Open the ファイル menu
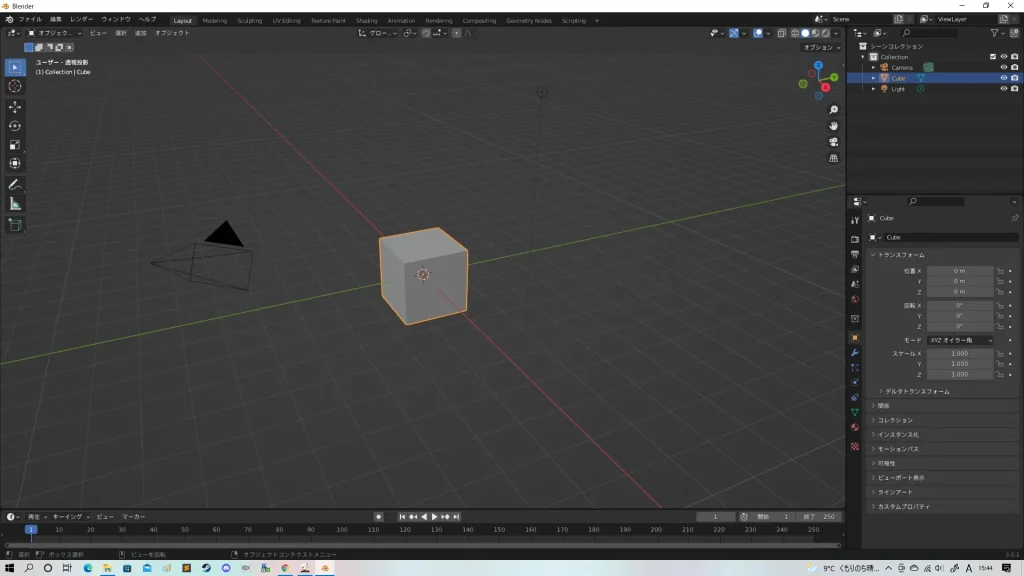The image size is (1024, 576). point(30,19)
